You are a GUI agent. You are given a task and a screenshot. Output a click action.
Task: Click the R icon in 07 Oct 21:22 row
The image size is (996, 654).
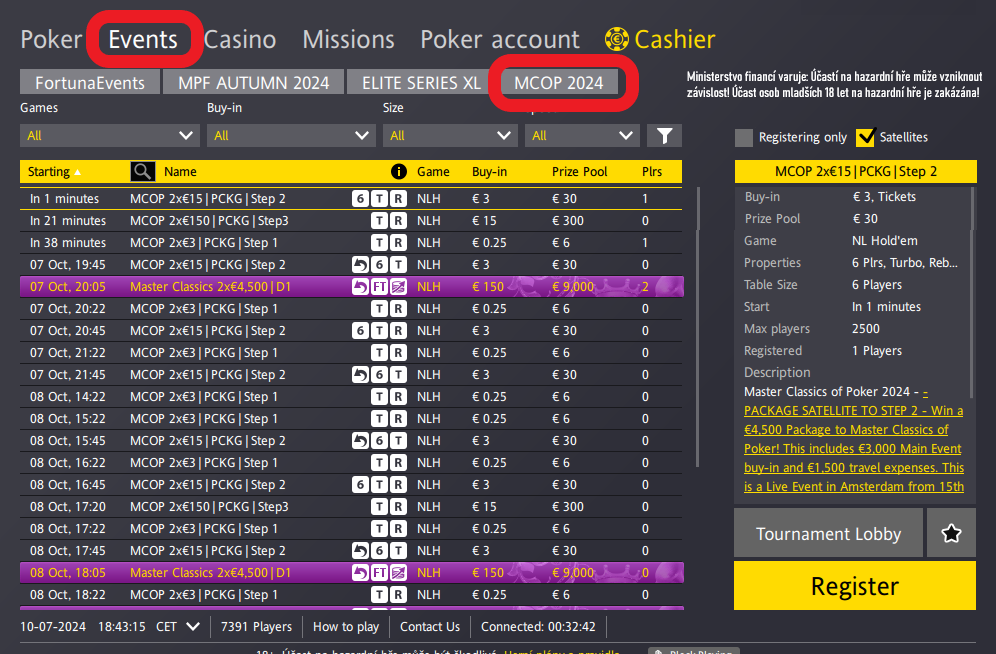coord(398,353)
